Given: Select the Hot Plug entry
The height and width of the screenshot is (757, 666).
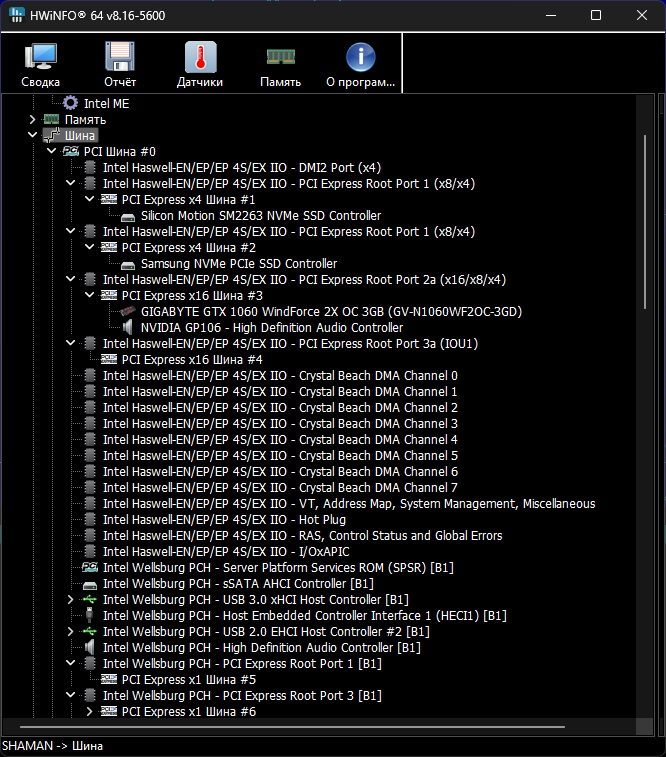Looking at the screenshot, I should (224, 519).
